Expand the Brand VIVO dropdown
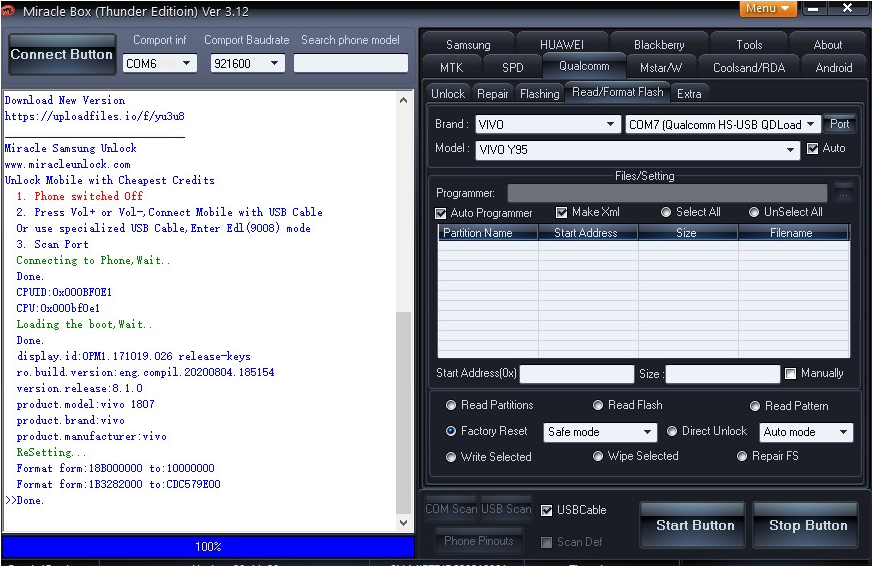 pyautogui.click(x=548, y=125)
